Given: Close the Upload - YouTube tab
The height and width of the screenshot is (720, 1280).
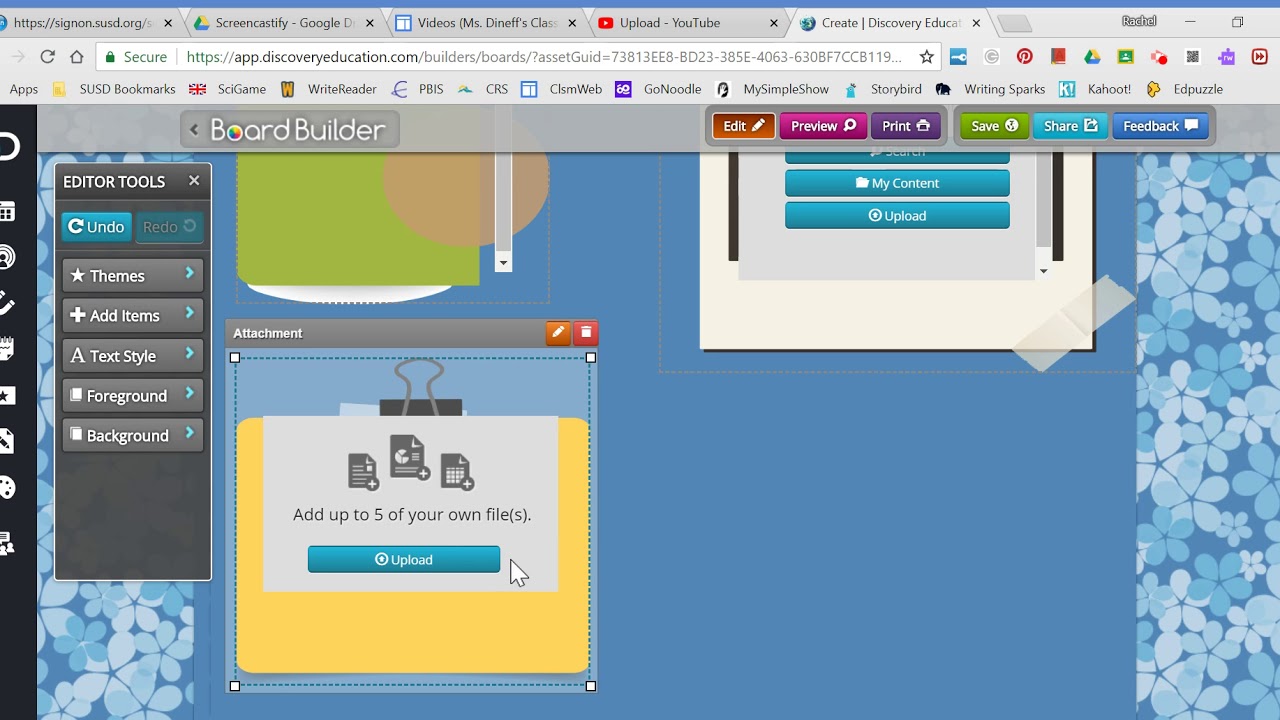Looking at the screenshot, I should click(x=773, y=22).
